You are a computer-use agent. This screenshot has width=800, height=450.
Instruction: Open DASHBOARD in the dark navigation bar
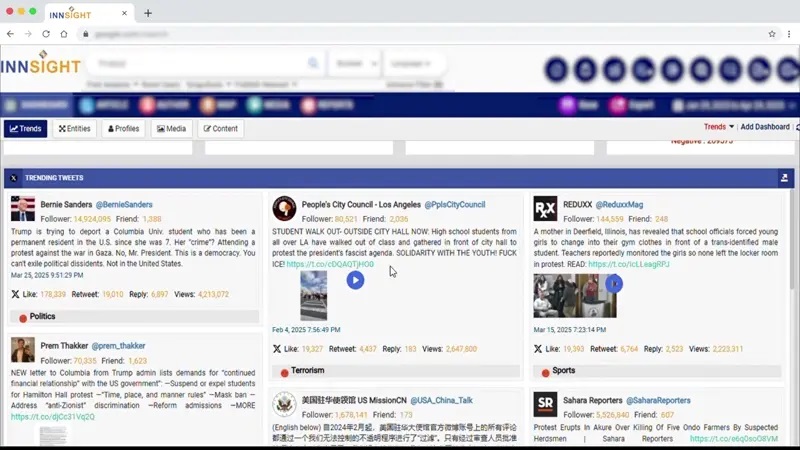pyautogui.click(x=37, y=105)
